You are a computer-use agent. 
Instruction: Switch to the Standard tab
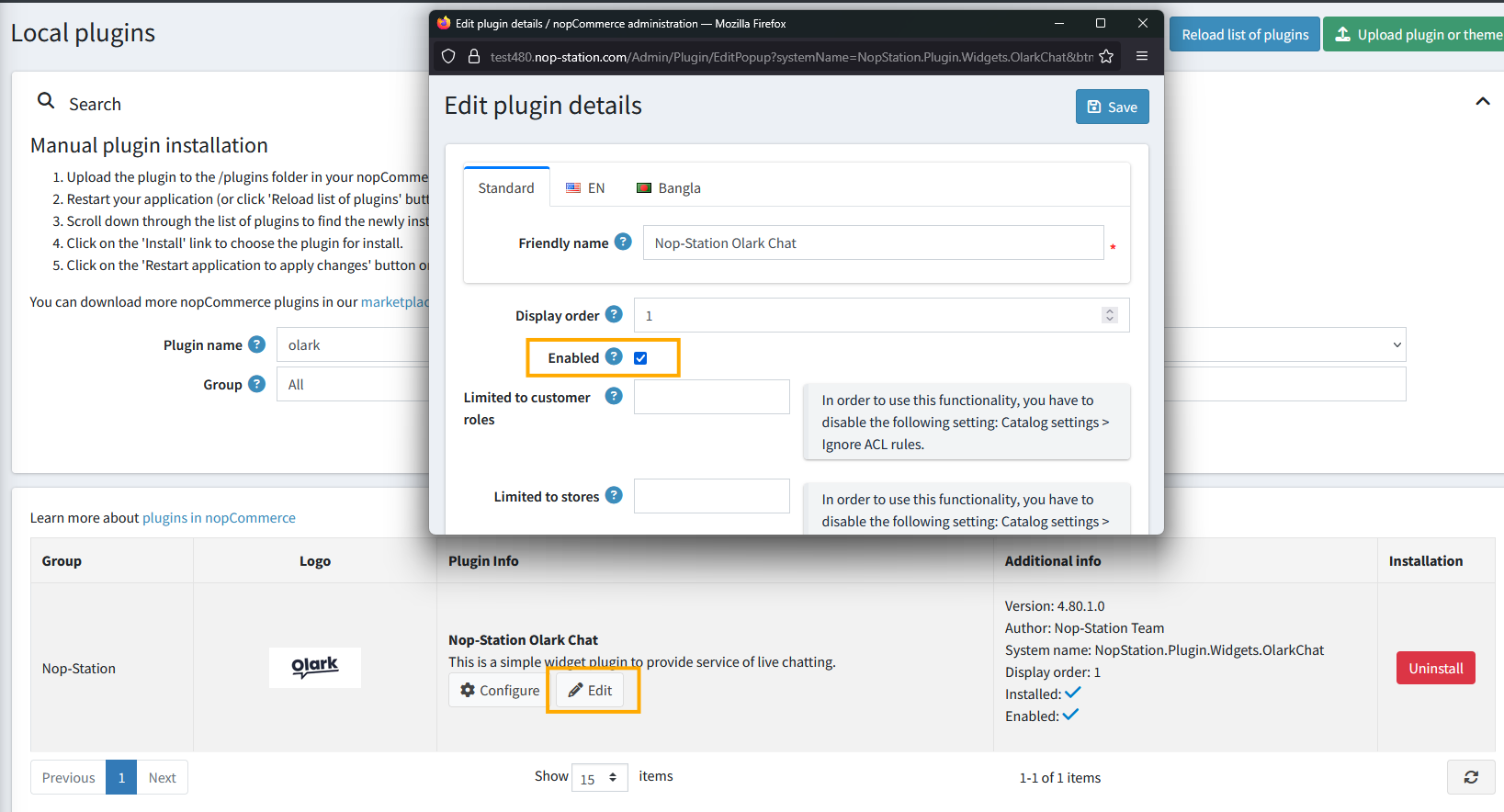pos(506,187)
